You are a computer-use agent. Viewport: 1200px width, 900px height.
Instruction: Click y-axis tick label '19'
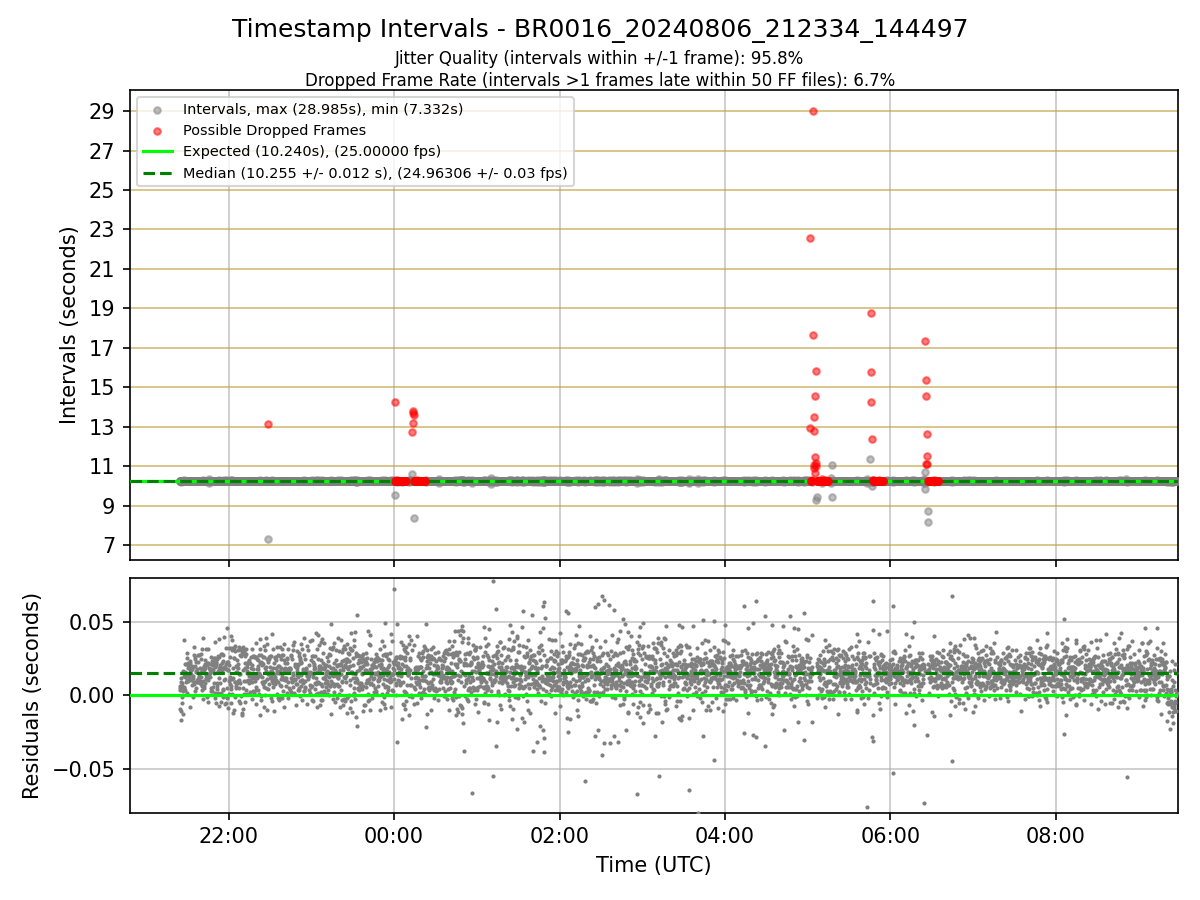103,308
